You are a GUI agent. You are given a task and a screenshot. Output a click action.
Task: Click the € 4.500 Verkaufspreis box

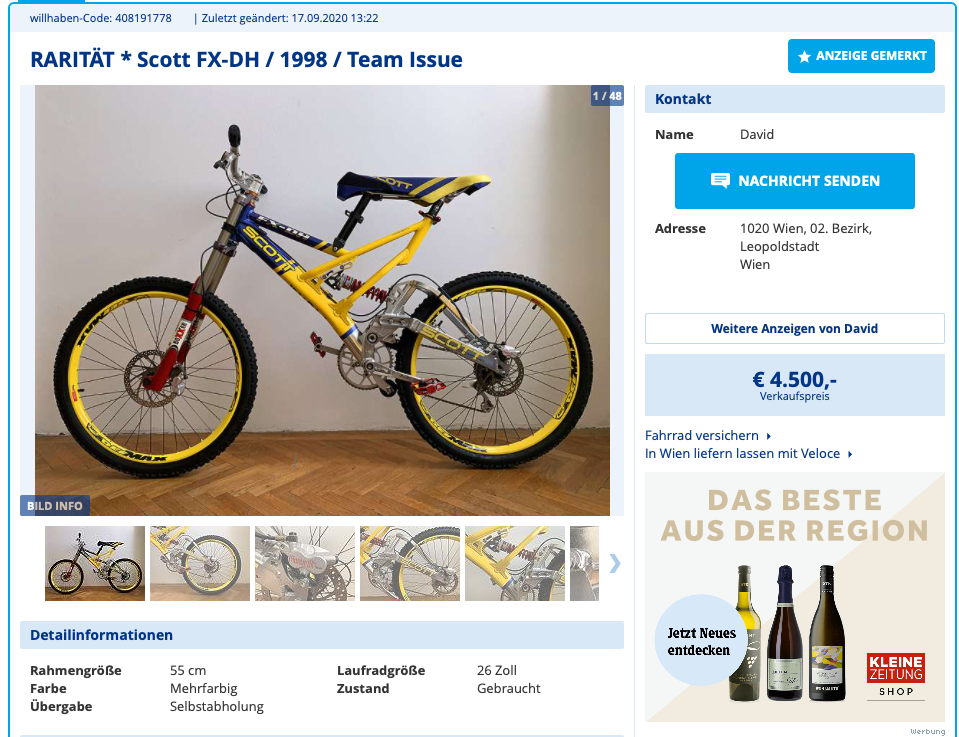(x=794, y=385)
